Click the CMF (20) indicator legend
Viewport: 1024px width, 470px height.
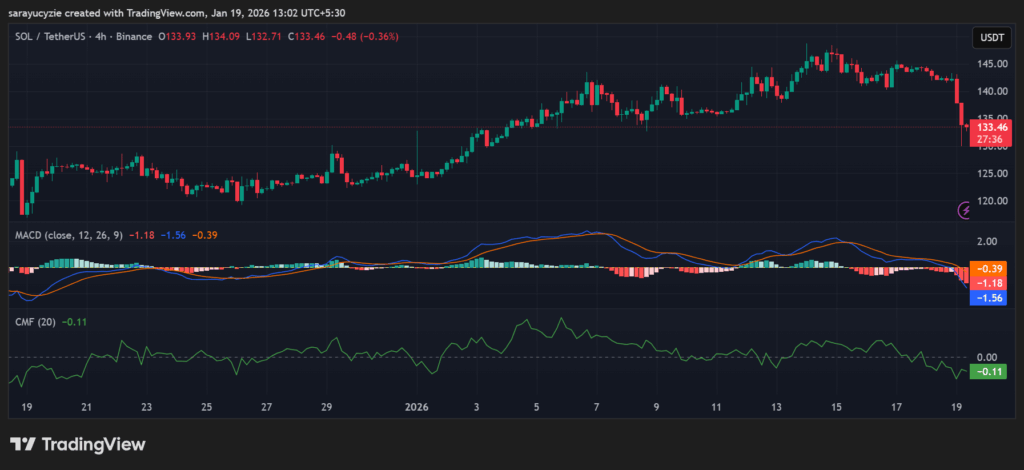pyautogui.click(x=32, y=321)
